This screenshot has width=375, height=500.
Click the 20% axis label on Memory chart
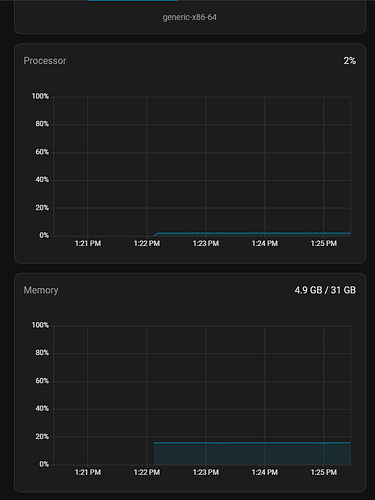click(x=42, y=437)
